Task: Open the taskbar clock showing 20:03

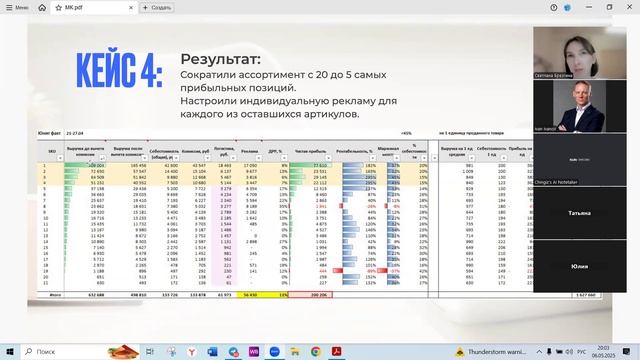Action: (x=603, y=351)
